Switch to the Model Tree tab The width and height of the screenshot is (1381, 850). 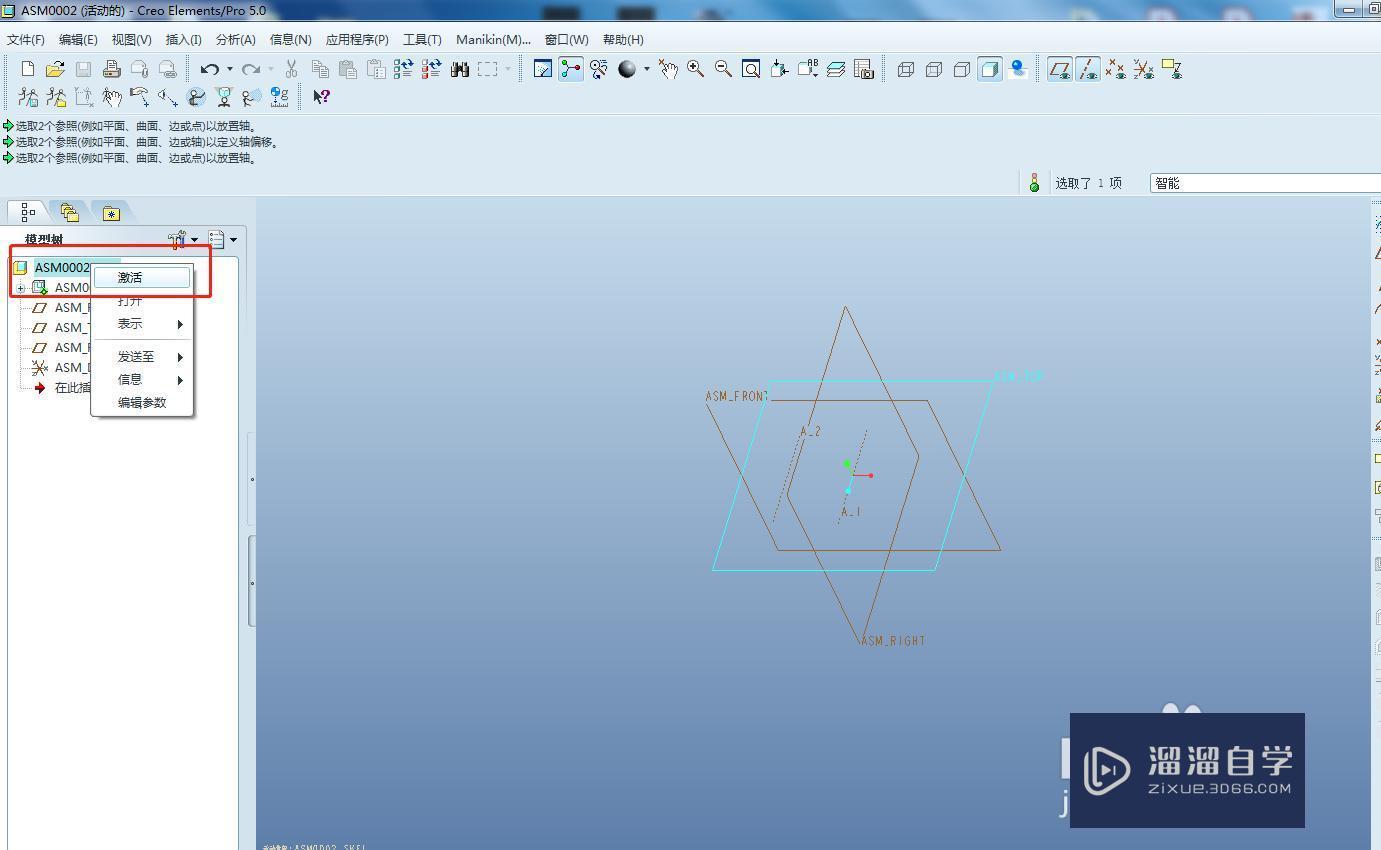28,212
